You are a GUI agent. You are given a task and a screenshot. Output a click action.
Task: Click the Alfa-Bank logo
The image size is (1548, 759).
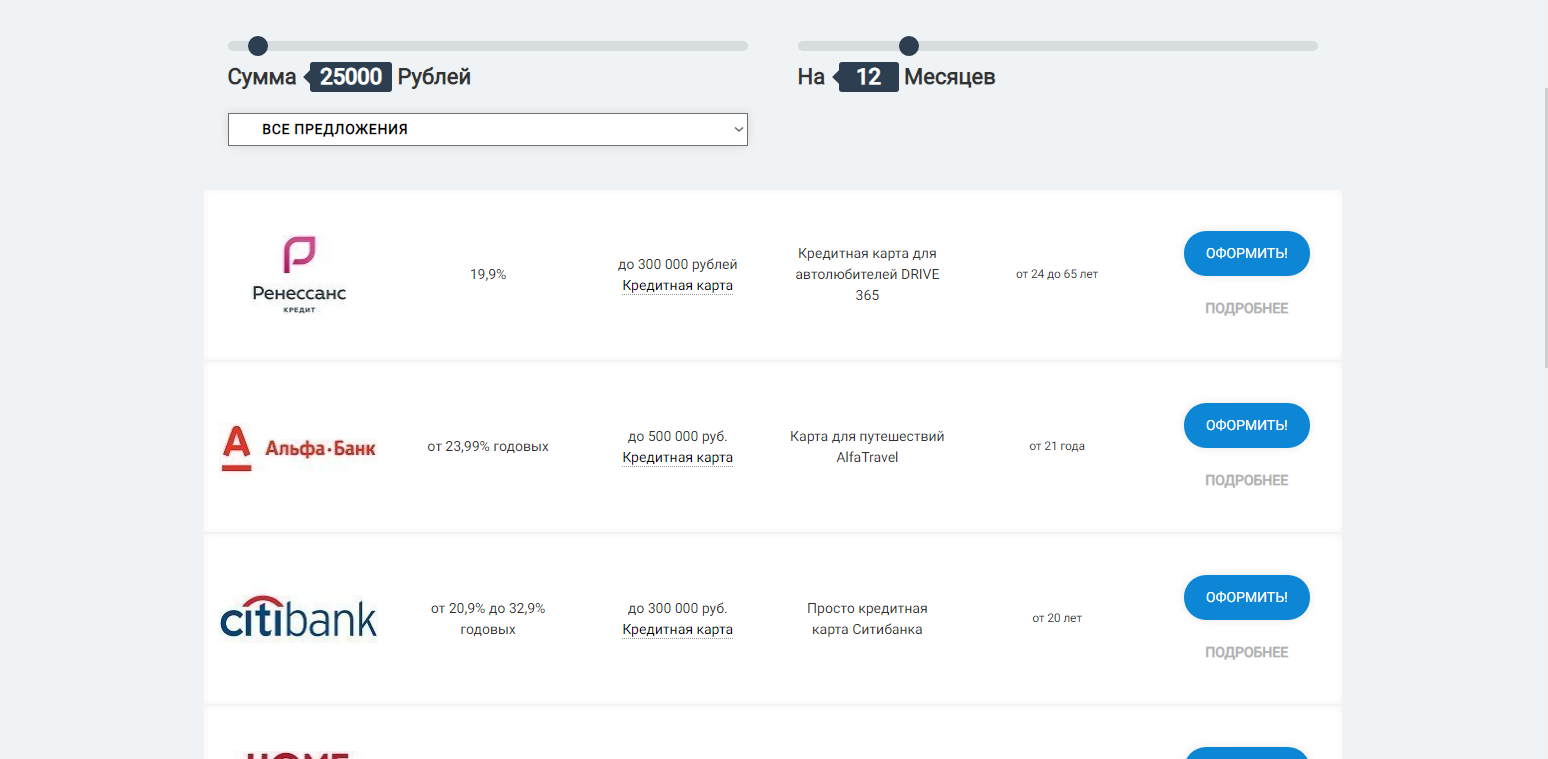click(299, 447)
